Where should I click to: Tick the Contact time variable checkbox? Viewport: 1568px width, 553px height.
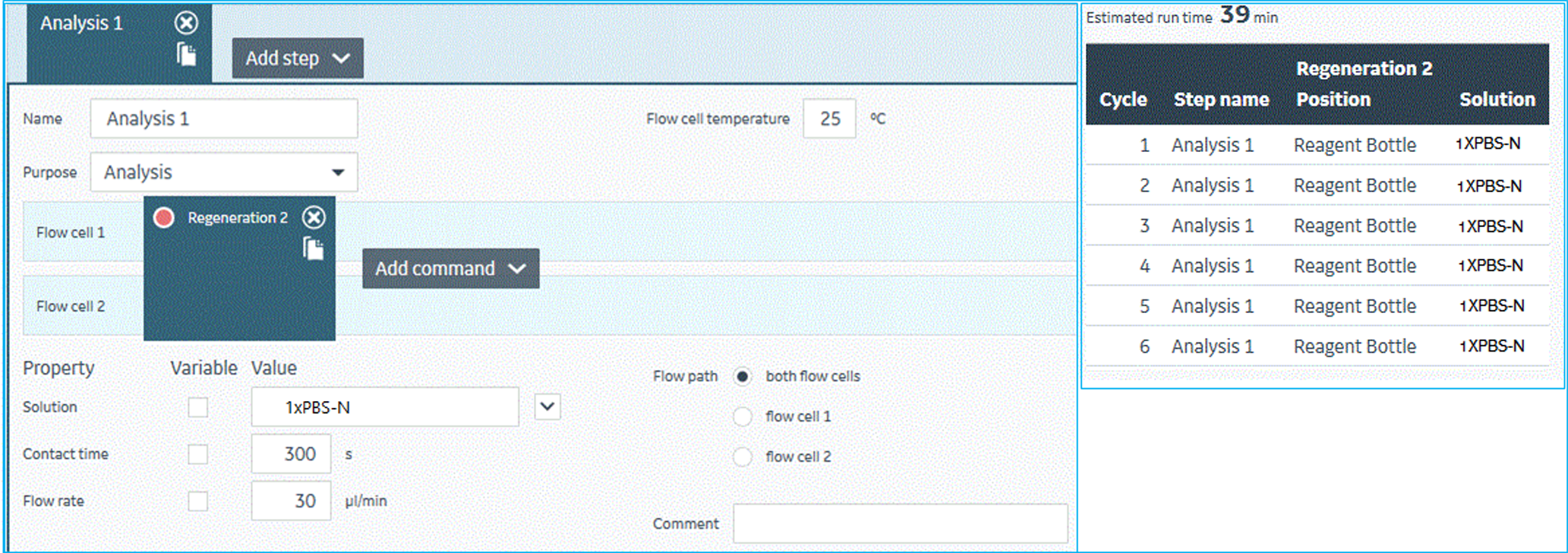198,454
